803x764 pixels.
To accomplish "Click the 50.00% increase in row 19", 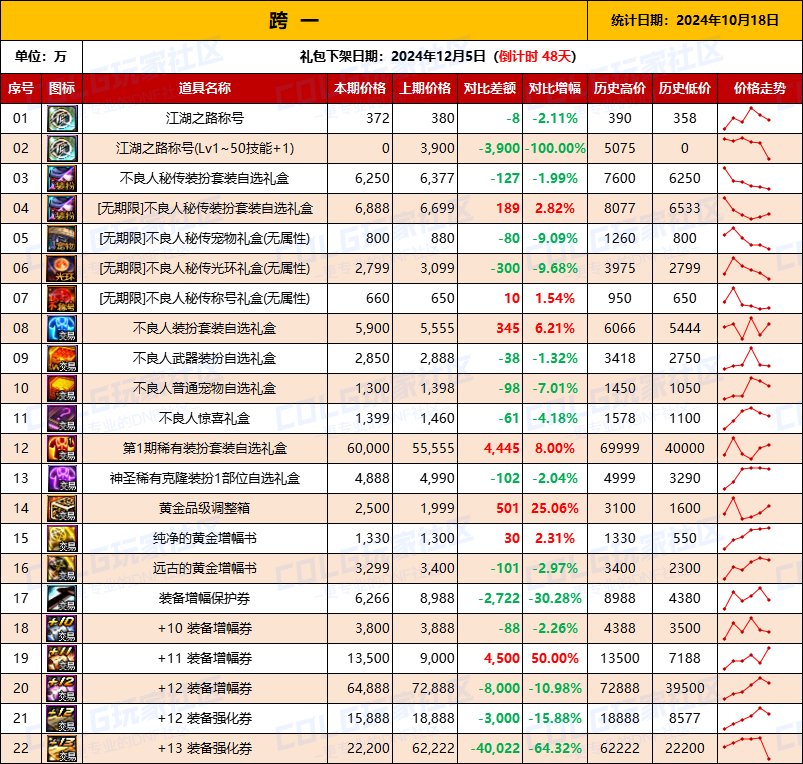I will coord(555,659).
